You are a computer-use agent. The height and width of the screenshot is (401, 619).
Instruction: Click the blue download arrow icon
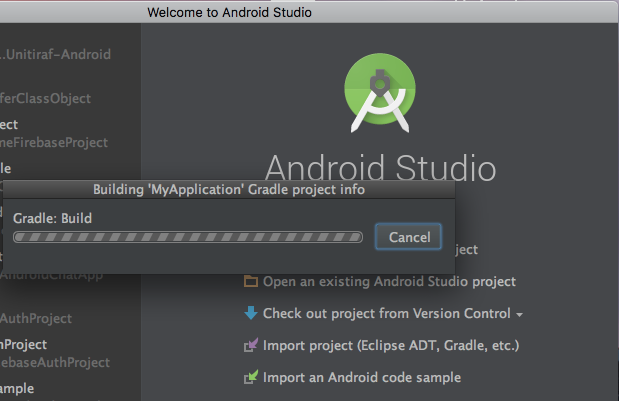point(251,313)
